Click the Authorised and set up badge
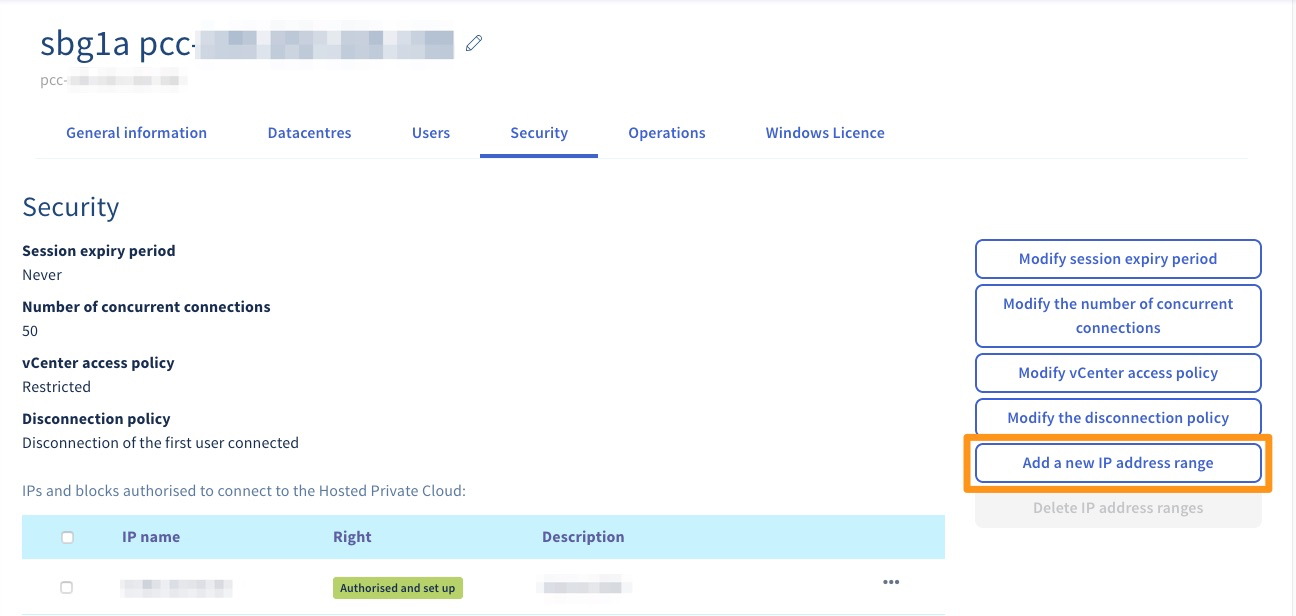The height and width of the screenshot is (616, 1296). 397,587
